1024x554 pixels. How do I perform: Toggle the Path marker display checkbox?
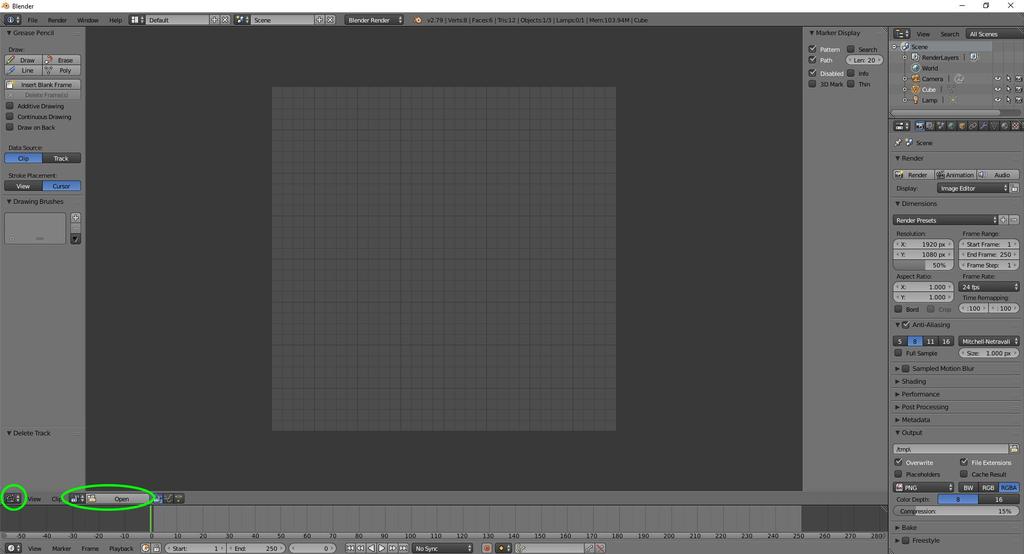(x=812, y=59)
